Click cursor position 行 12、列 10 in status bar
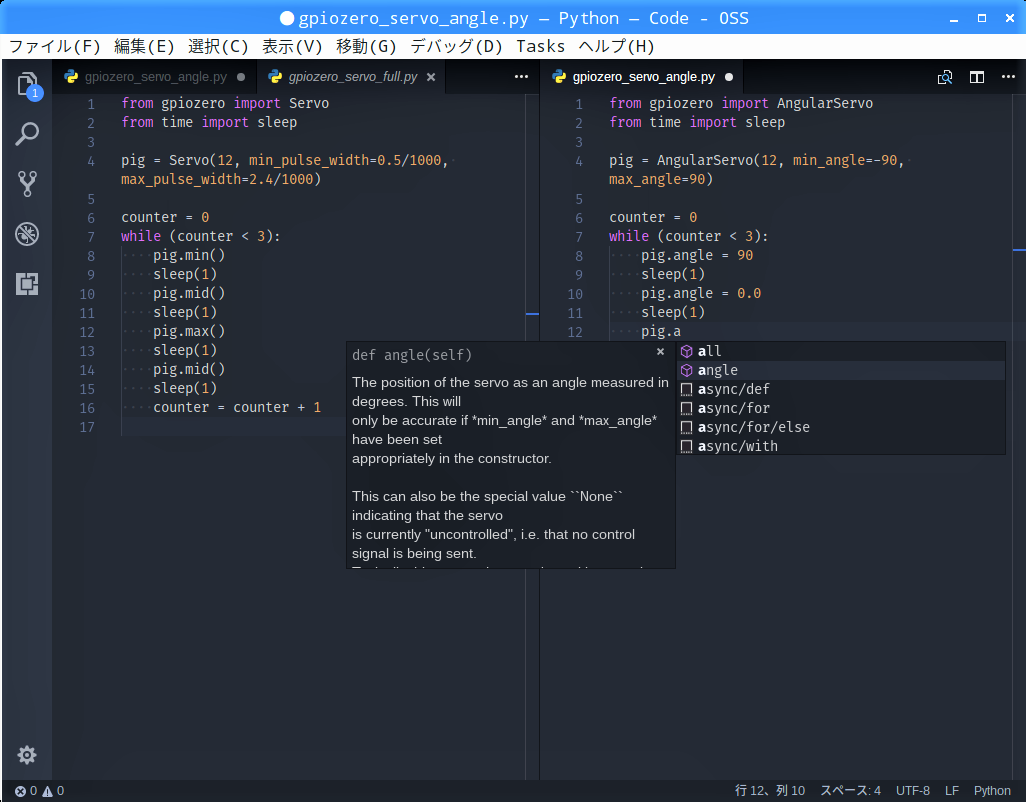The image size is (1026, 802). pos(770,791)
